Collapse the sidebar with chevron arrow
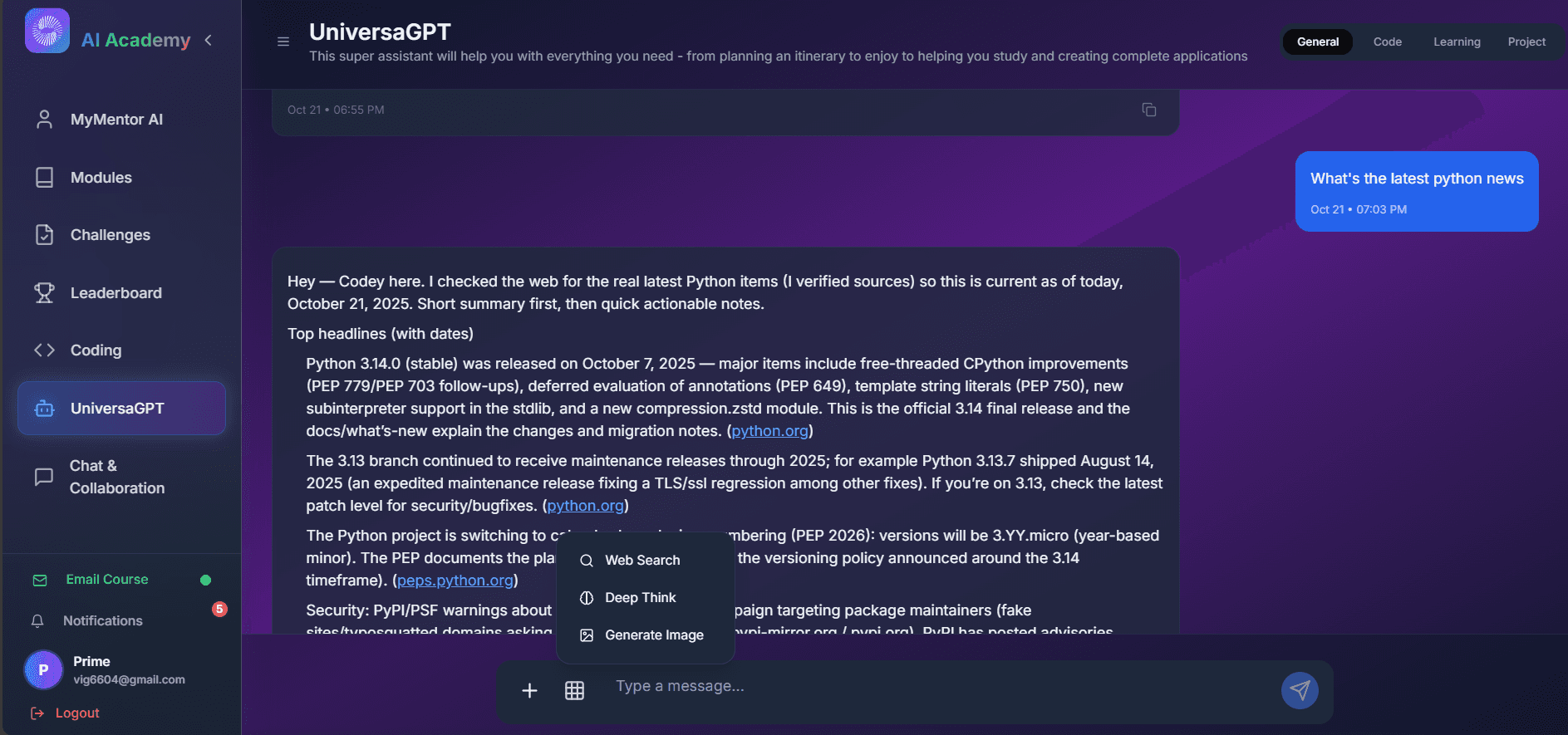Image resolution: width=1568 pixels, height=735 pixels. coord(208,40)
